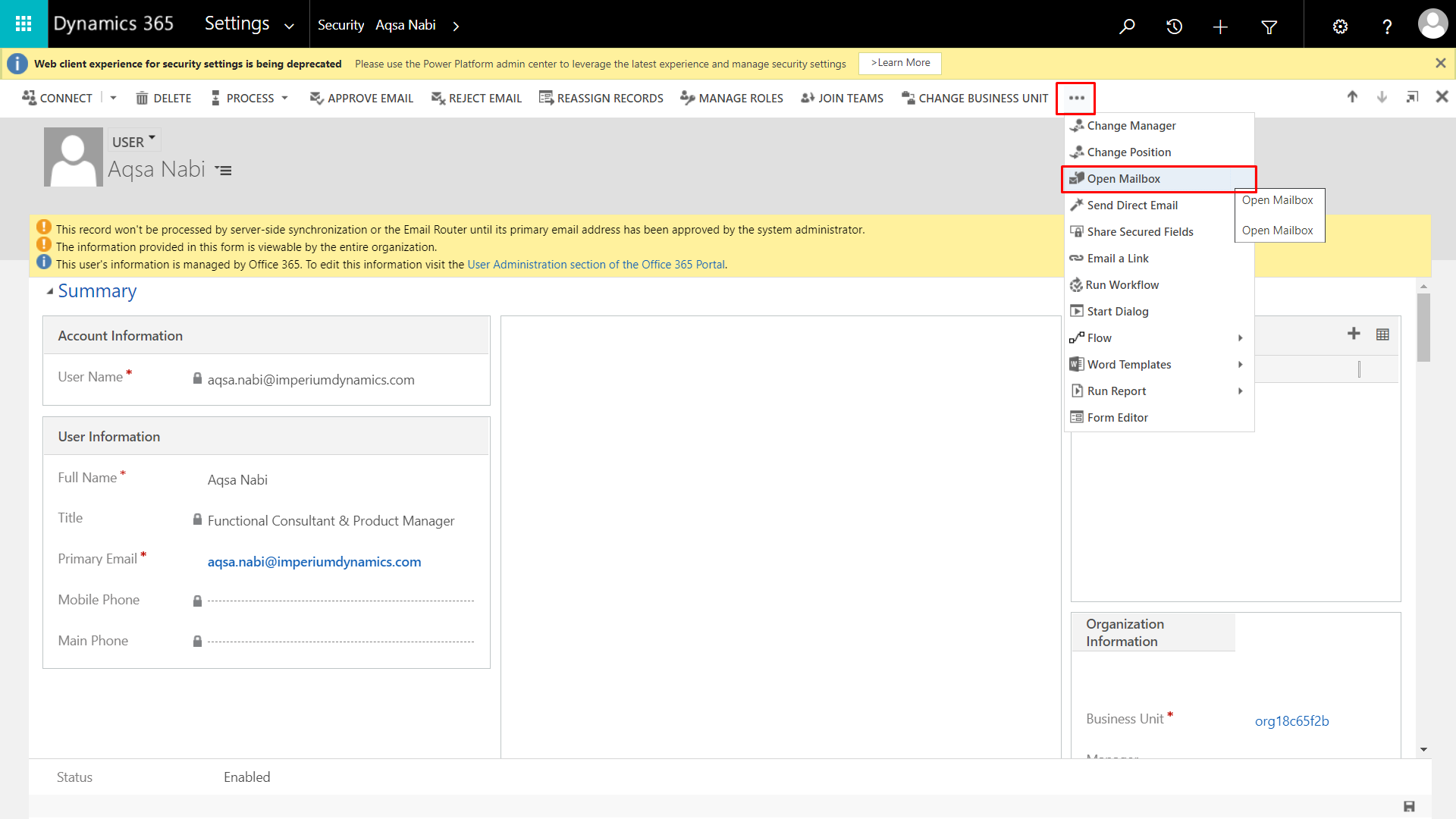The width and height of the screenshot is (1456, 819).
Task: Click the vertical scrollbar thumb
Action: click(1423, 326)
